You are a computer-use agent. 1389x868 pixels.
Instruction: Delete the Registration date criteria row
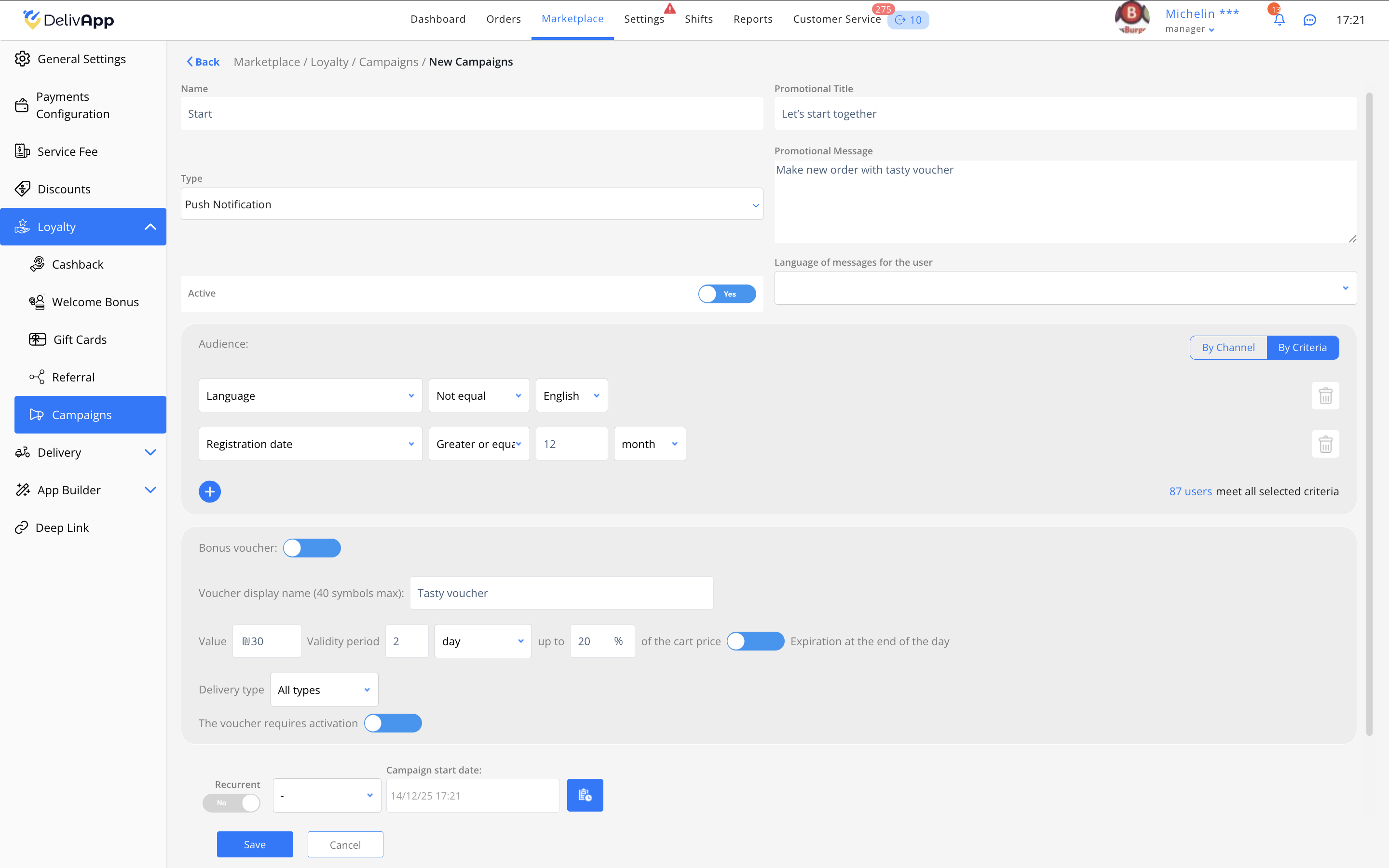[x=1325, y=444]
